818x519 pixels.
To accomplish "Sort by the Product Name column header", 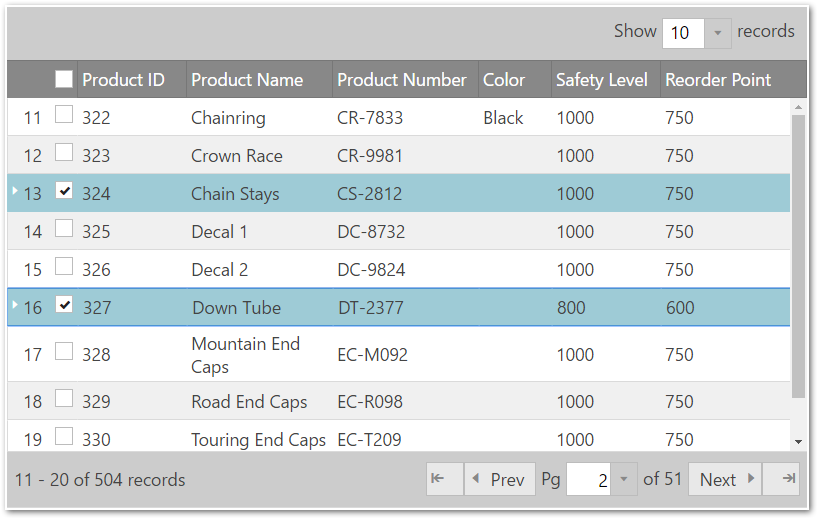I will pyautogui.click(x=247, y=80).
